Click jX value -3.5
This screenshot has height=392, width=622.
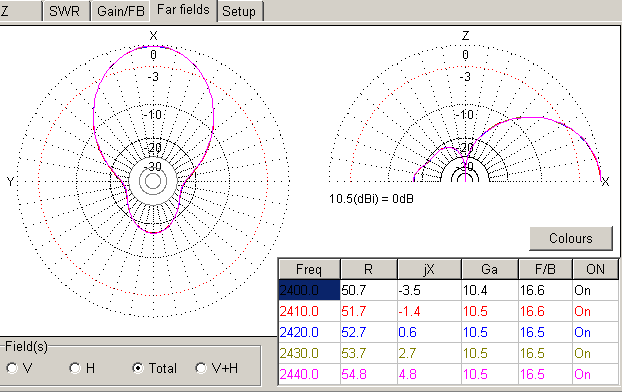click(x=429, y=290)
